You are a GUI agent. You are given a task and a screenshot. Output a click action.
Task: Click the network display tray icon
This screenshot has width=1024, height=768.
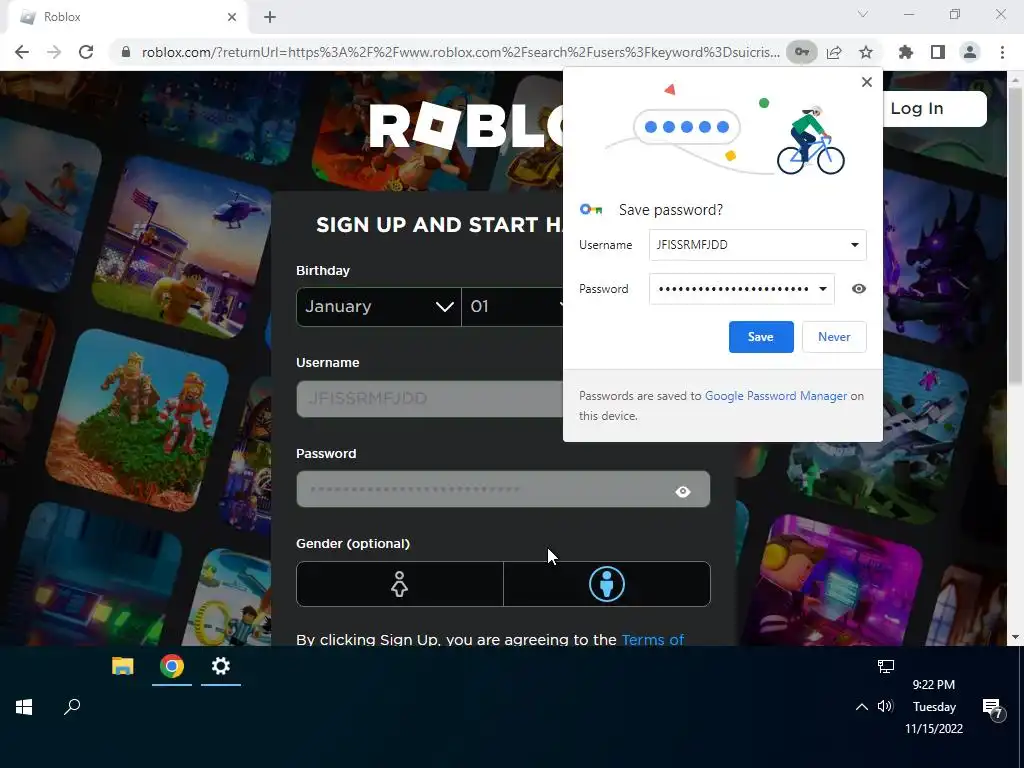886,666
